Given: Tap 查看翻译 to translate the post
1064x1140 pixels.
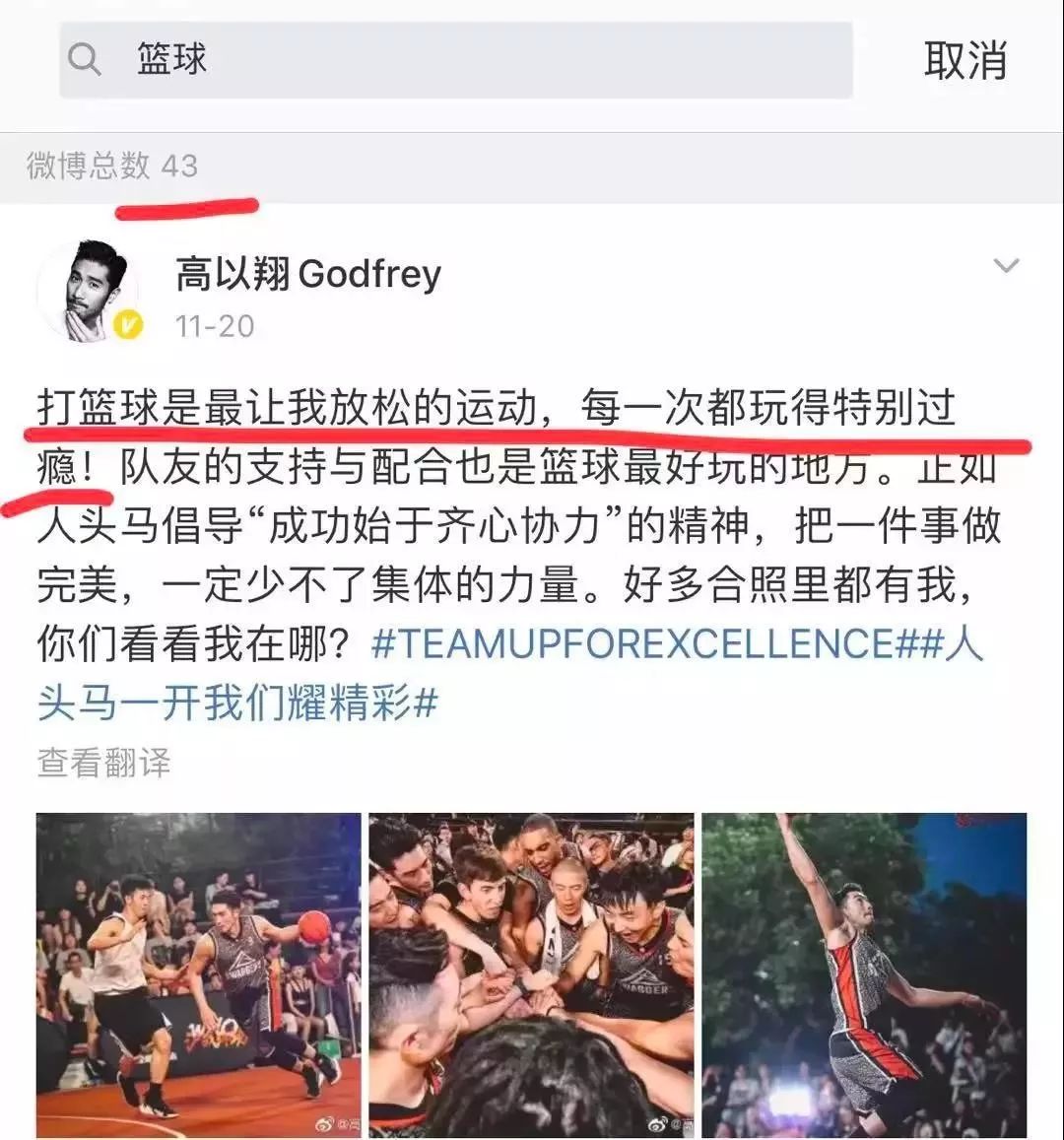Looking at the screenshot, I should (103, 763).
